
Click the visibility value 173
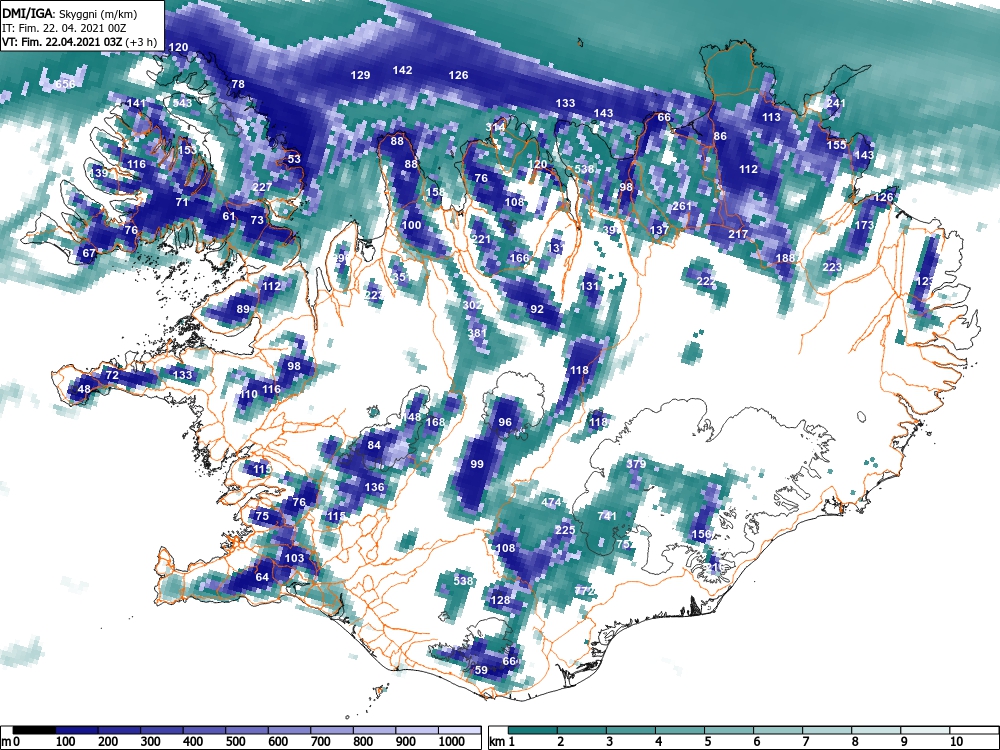[x=864, y=225]
